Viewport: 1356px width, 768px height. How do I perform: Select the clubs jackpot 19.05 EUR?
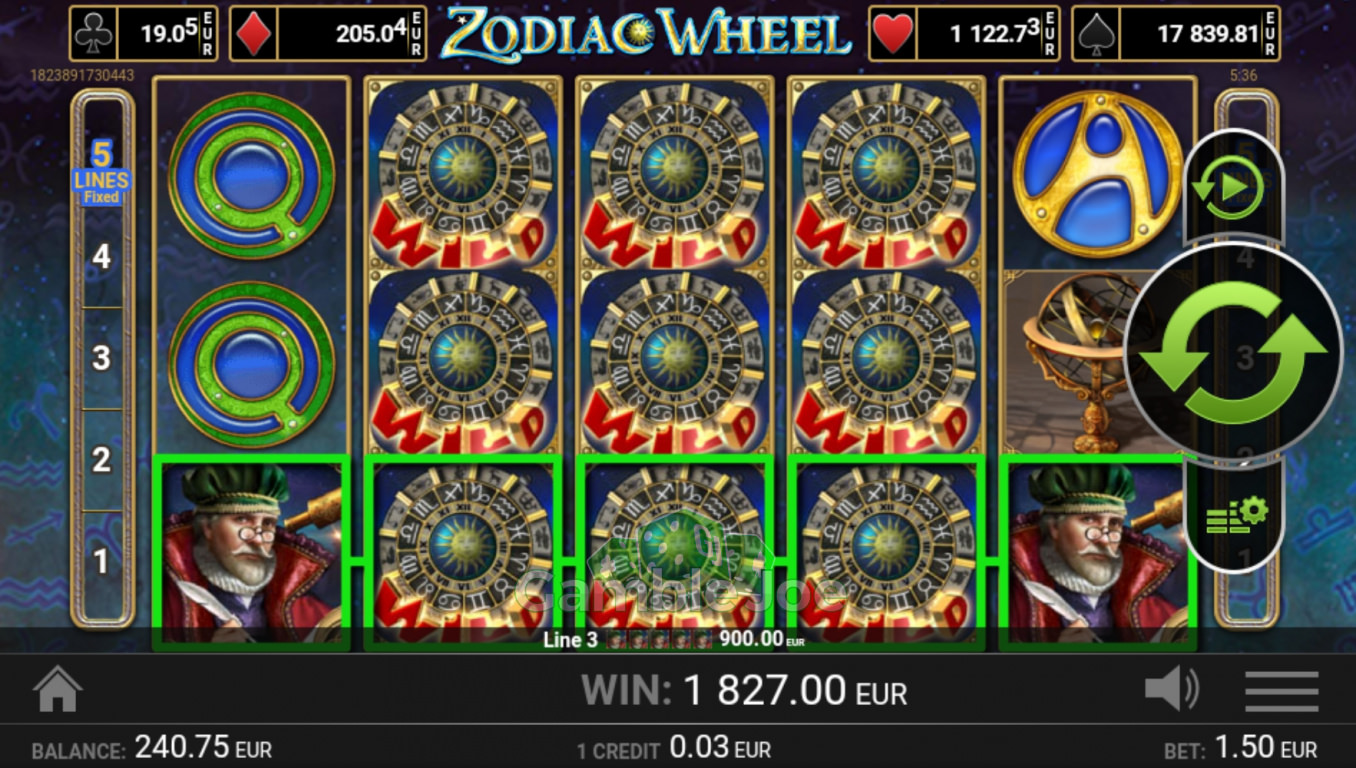click(x=144, y=34)
